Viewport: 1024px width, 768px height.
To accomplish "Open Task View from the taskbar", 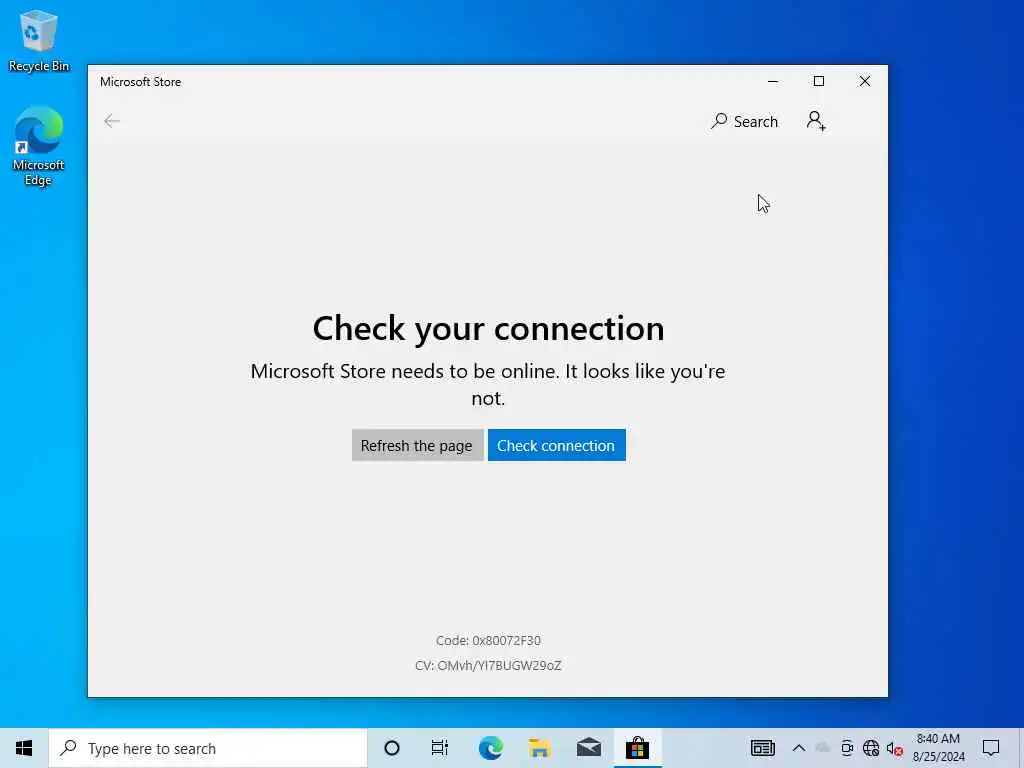I will (x=440, y=748).
